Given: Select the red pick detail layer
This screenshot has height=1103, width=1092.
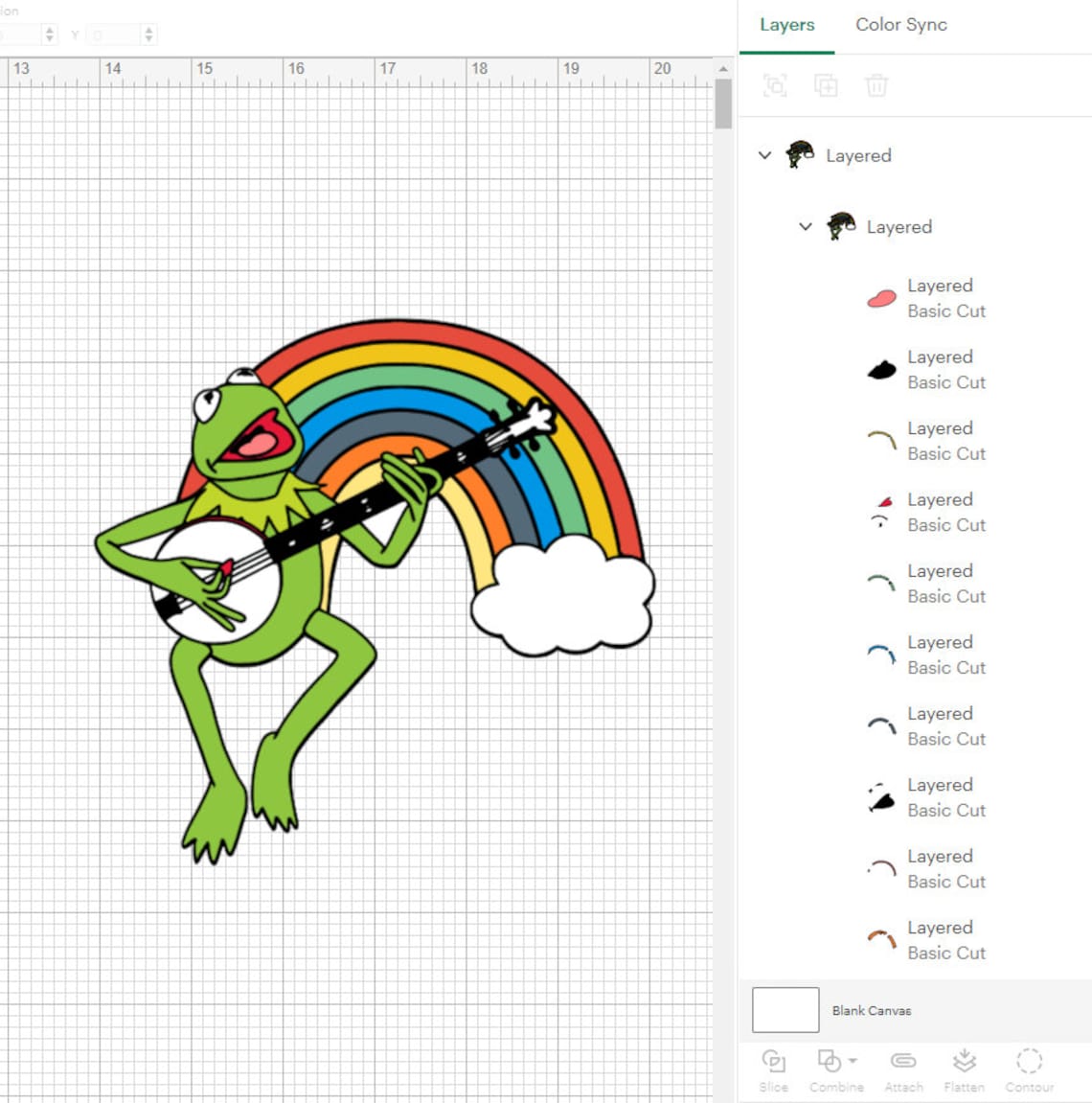Looking at the screenshot, I should [x=881, y=512].
